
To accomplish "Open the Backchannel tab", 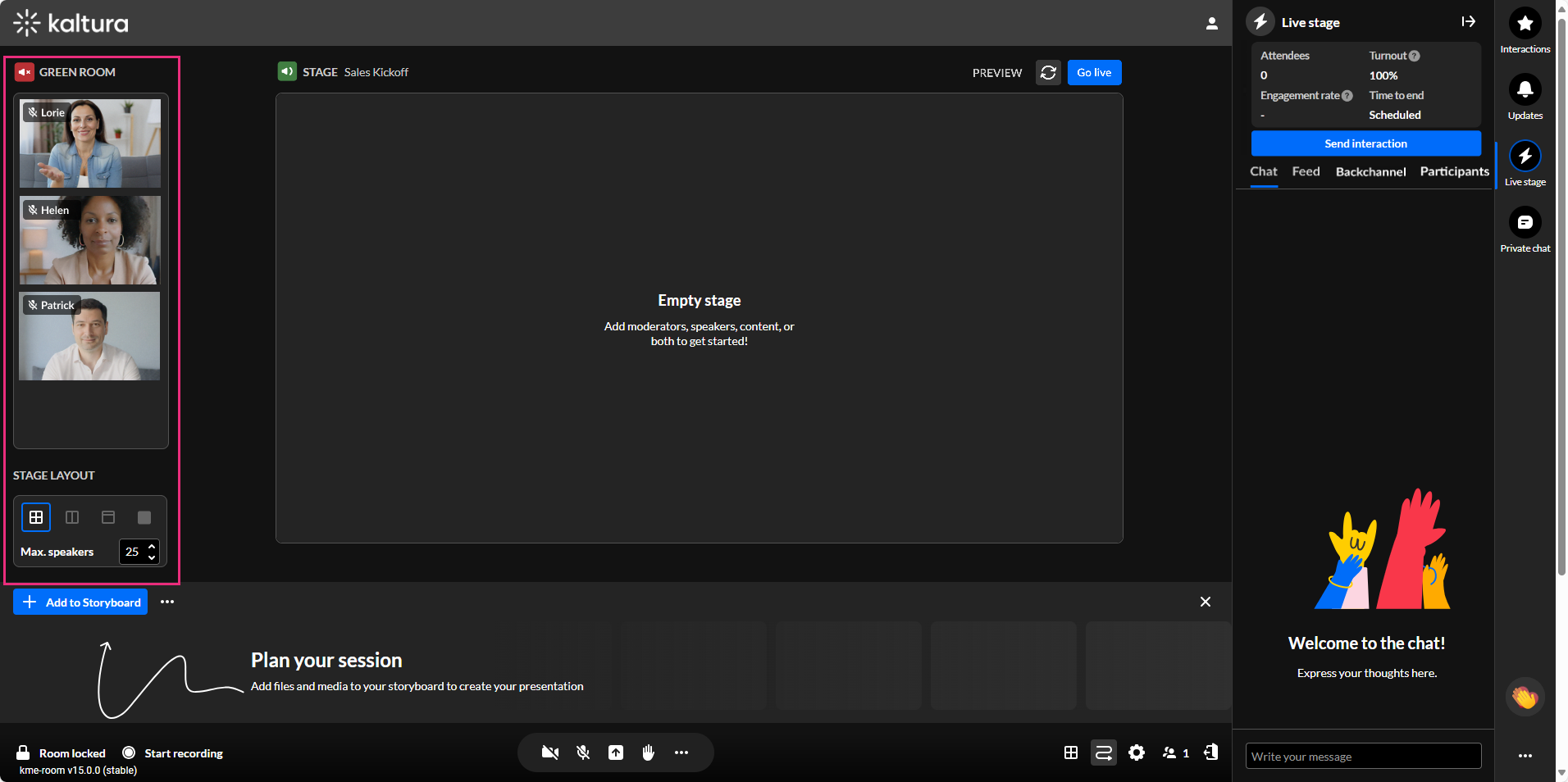I will [x=1370, y=171].
